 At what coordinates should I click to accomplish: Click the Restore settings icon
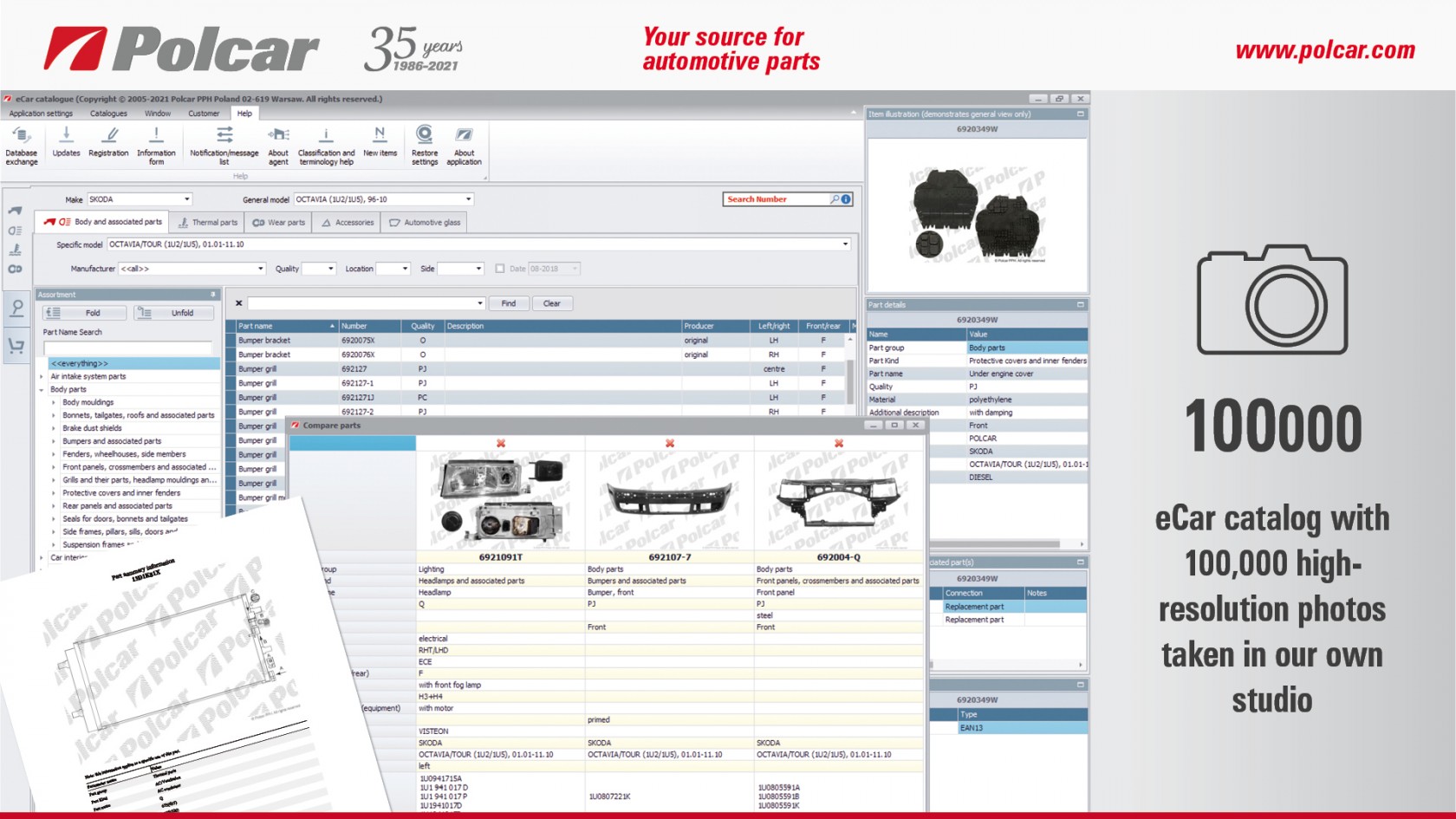[x=425, y=145]
